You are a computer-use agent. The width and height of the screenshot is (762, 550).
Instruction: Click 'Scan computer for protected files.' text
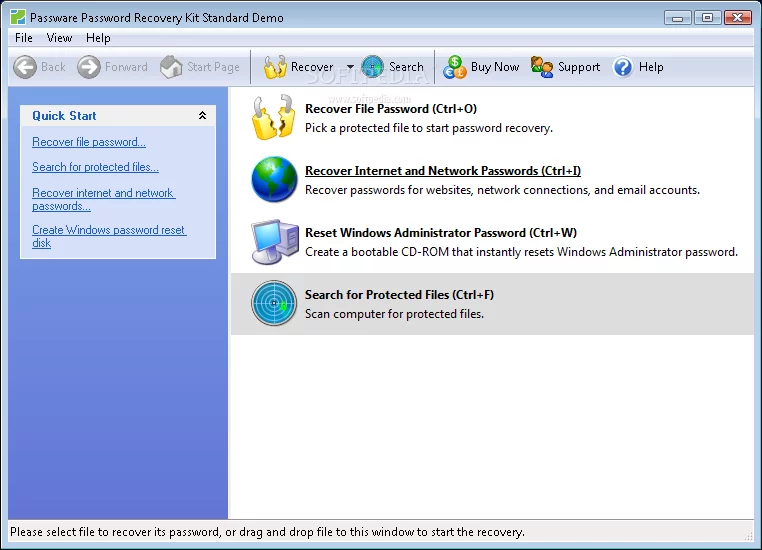coord(394,314)
